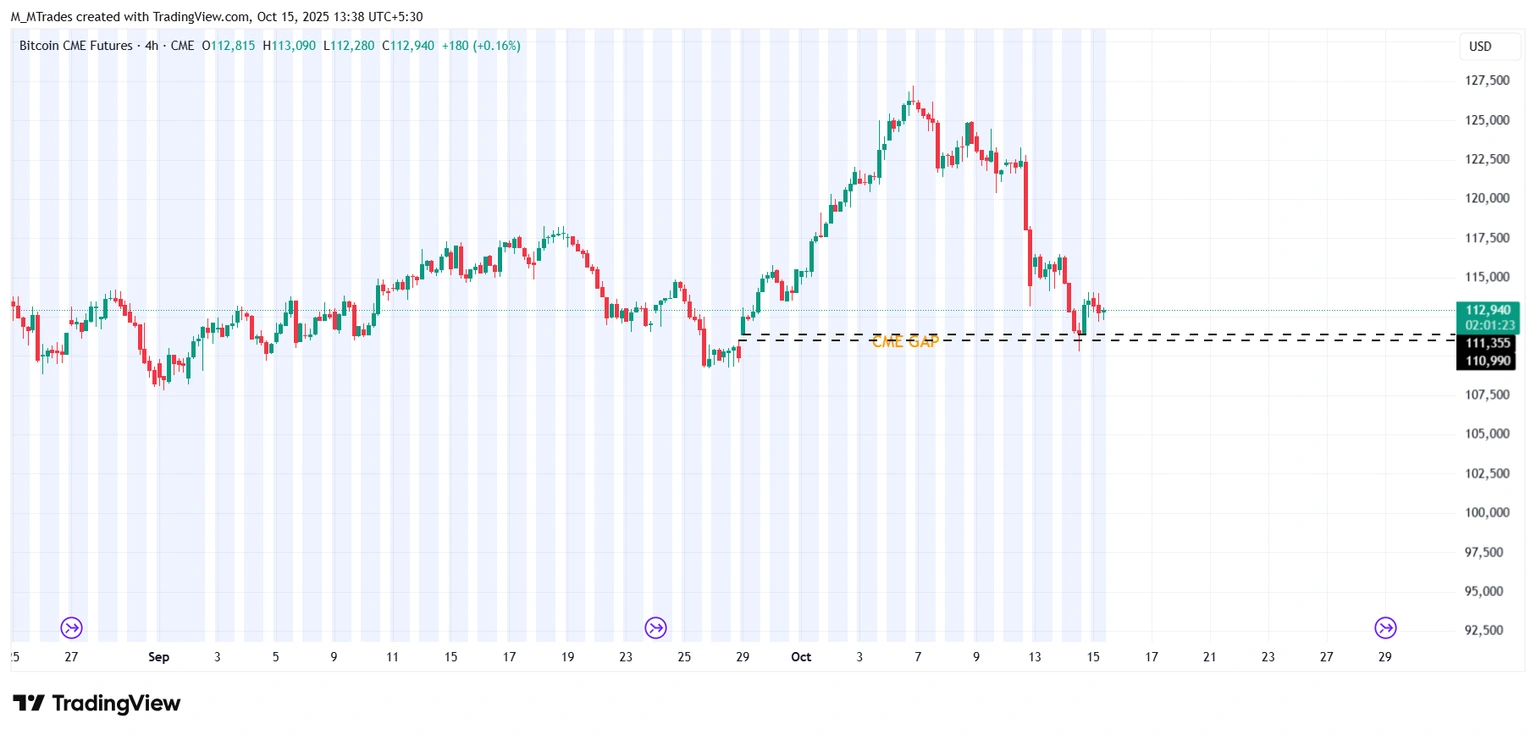
Task: Click the 127,500 price scale label
Action: [x=1487, y=81]
